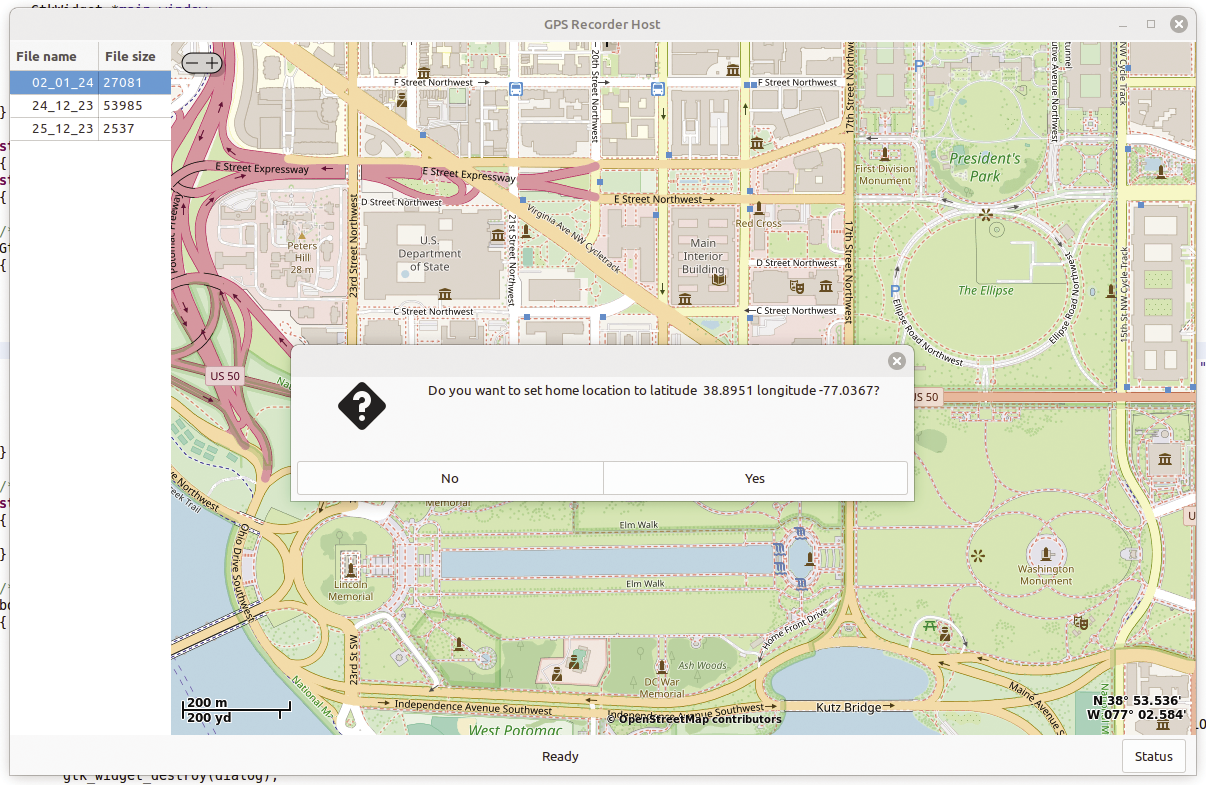
Task: Sort by File name column header
Action: tap(54, 56)
